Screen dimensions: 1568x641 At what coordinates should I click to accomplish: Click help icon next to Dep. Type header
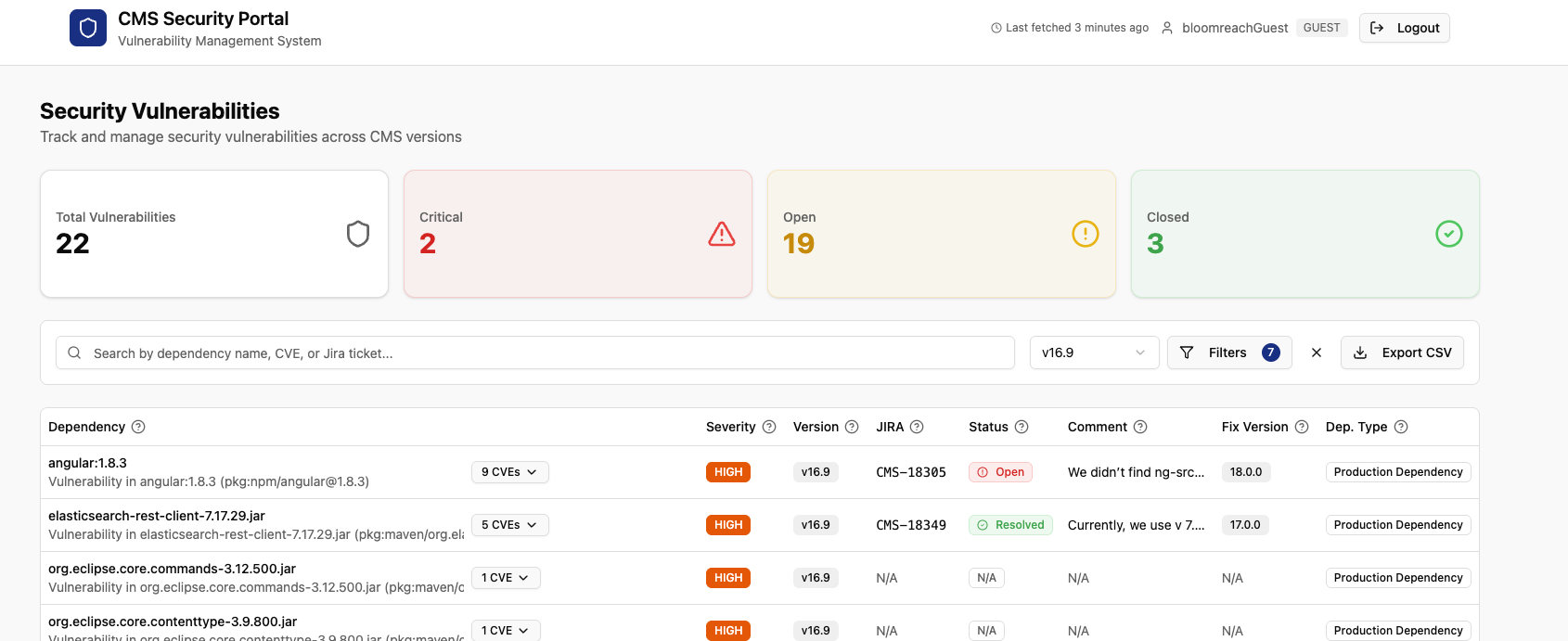point(1401,427)
